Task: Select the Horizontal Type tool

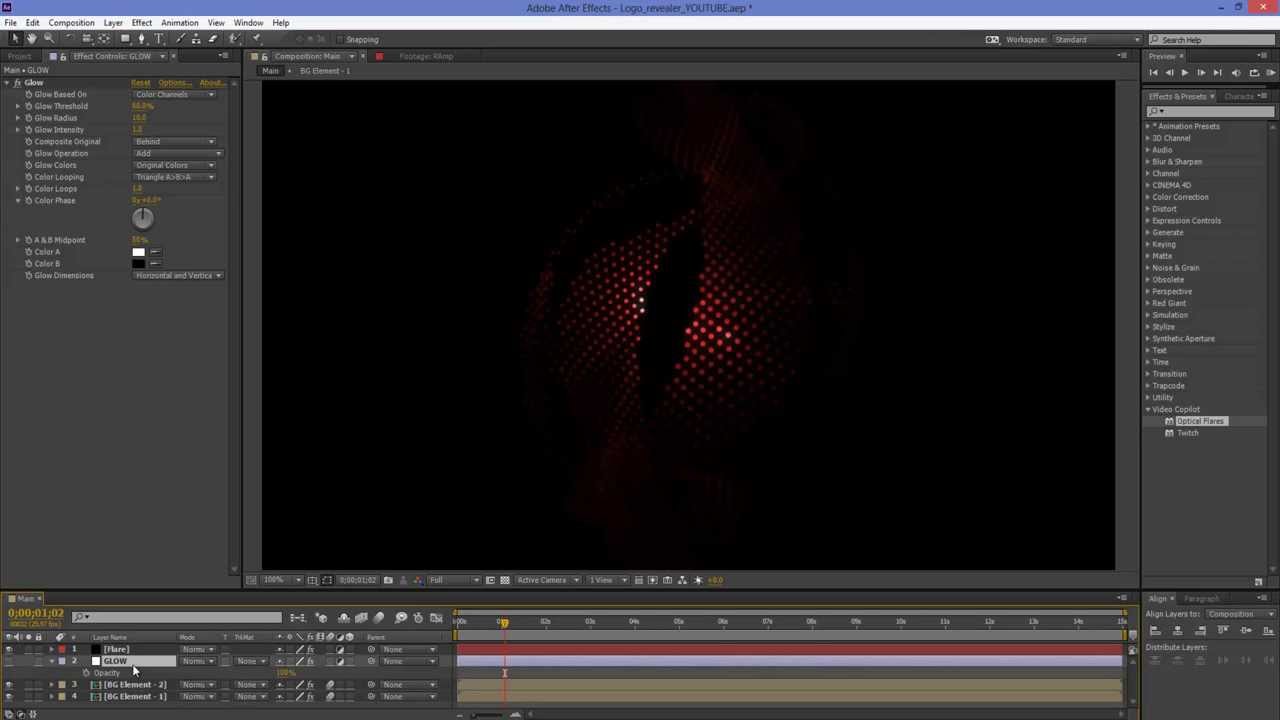Action: (159, 39)
